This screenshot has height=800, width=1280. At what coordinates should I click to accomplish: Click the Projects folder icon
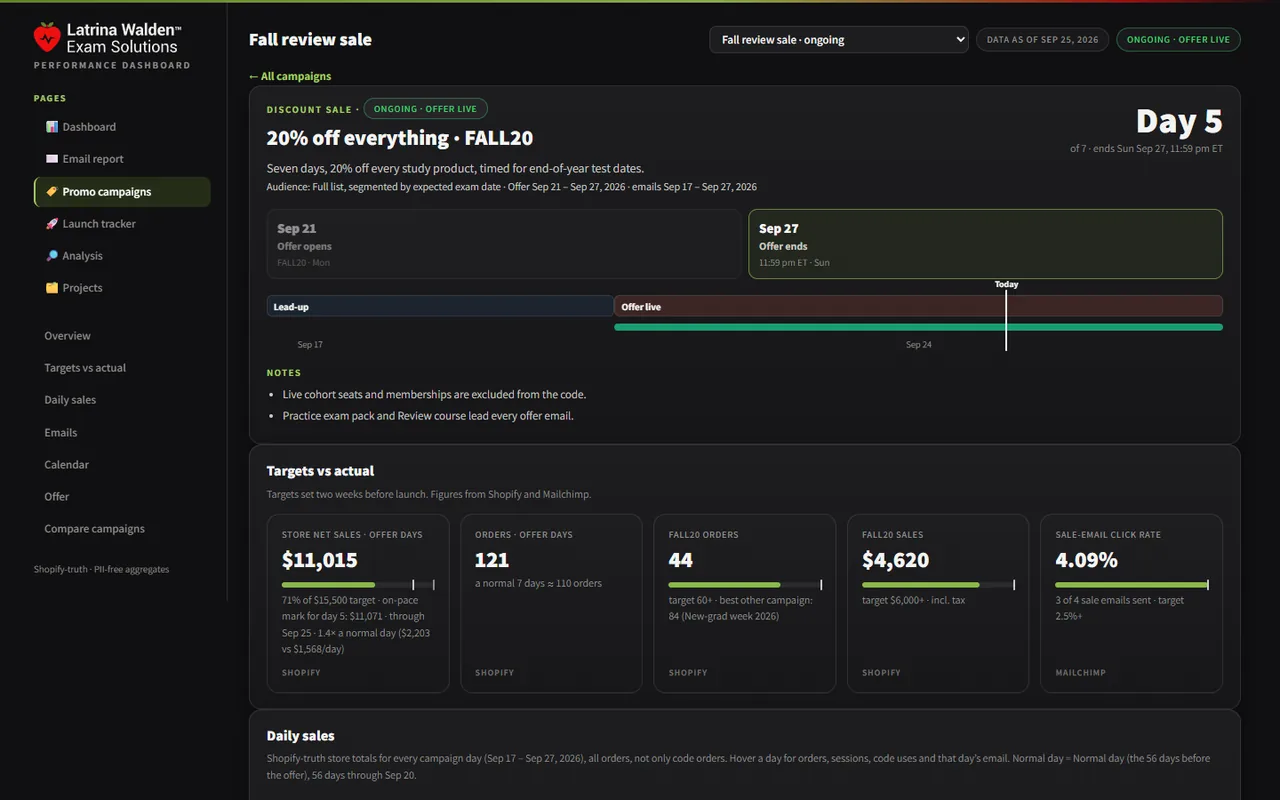52,288
